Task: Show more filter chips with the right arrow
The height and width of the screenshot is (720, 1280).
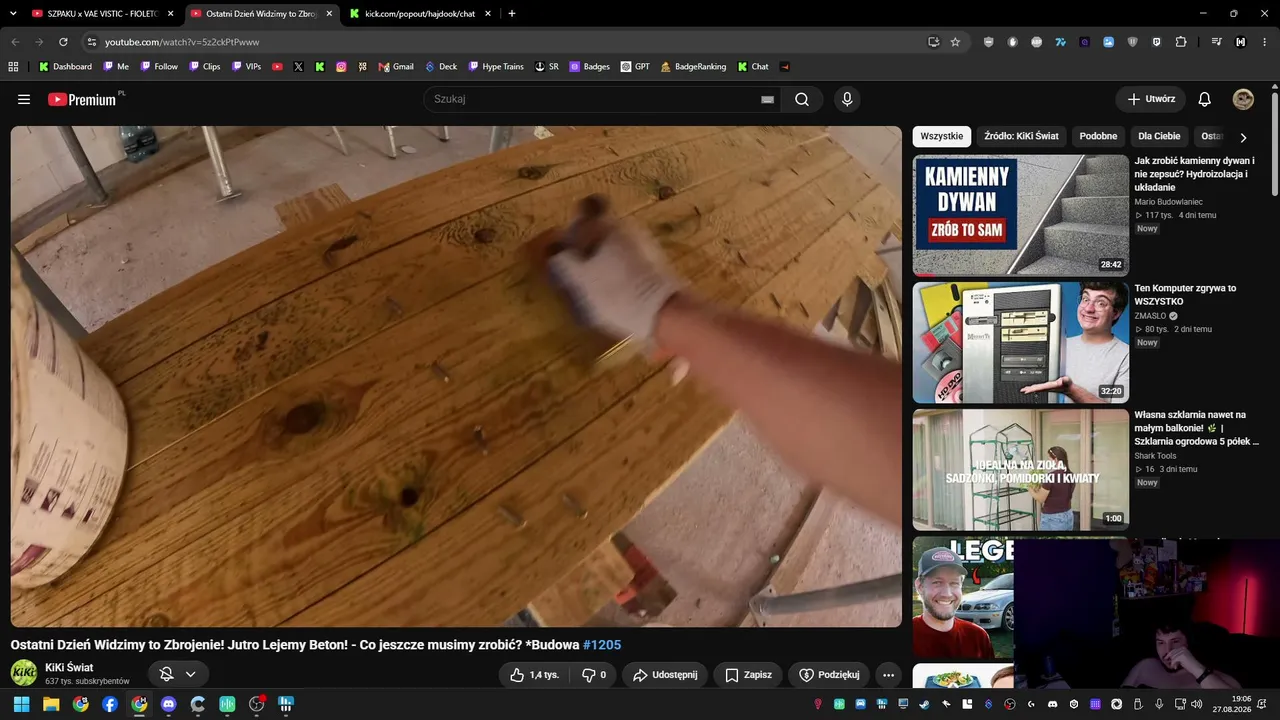Action: point(1243,137)
